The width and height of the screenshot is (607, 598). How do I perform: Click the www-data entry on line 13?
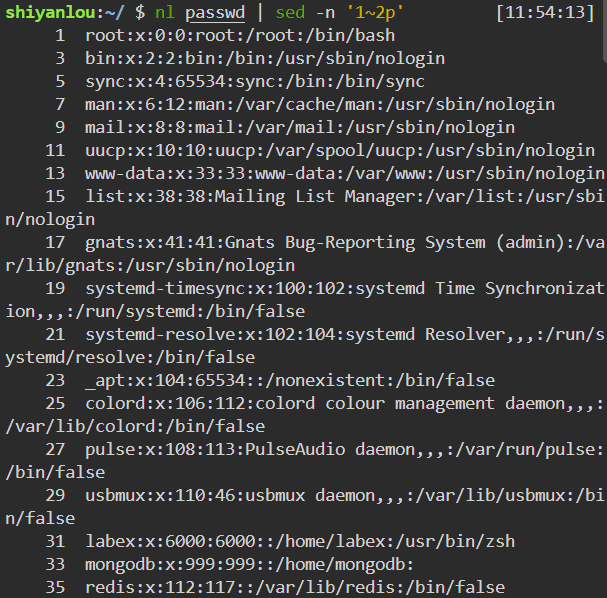tap(345, 173)
